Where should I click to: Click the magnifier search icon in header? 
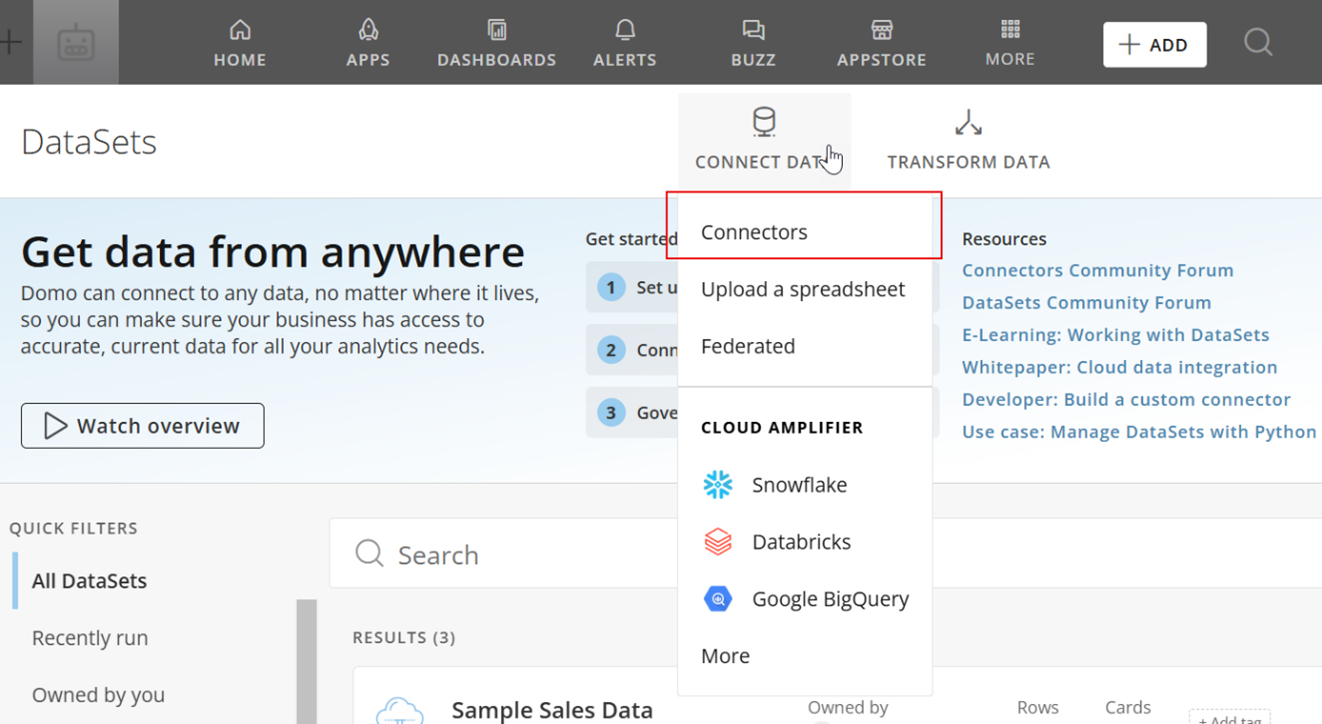click(1258, 43)
